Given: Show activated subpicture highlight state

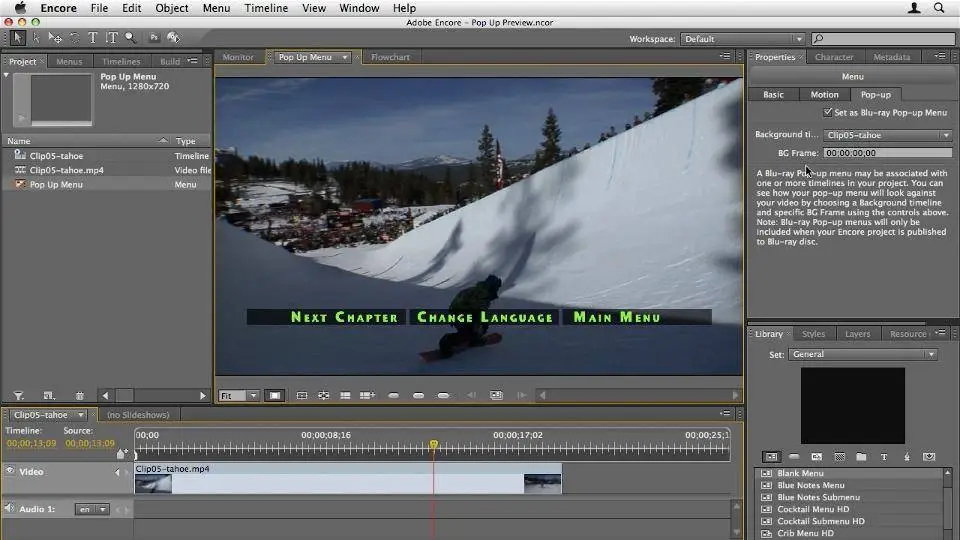Looking at the screenshot, I should tap(443, 396).
